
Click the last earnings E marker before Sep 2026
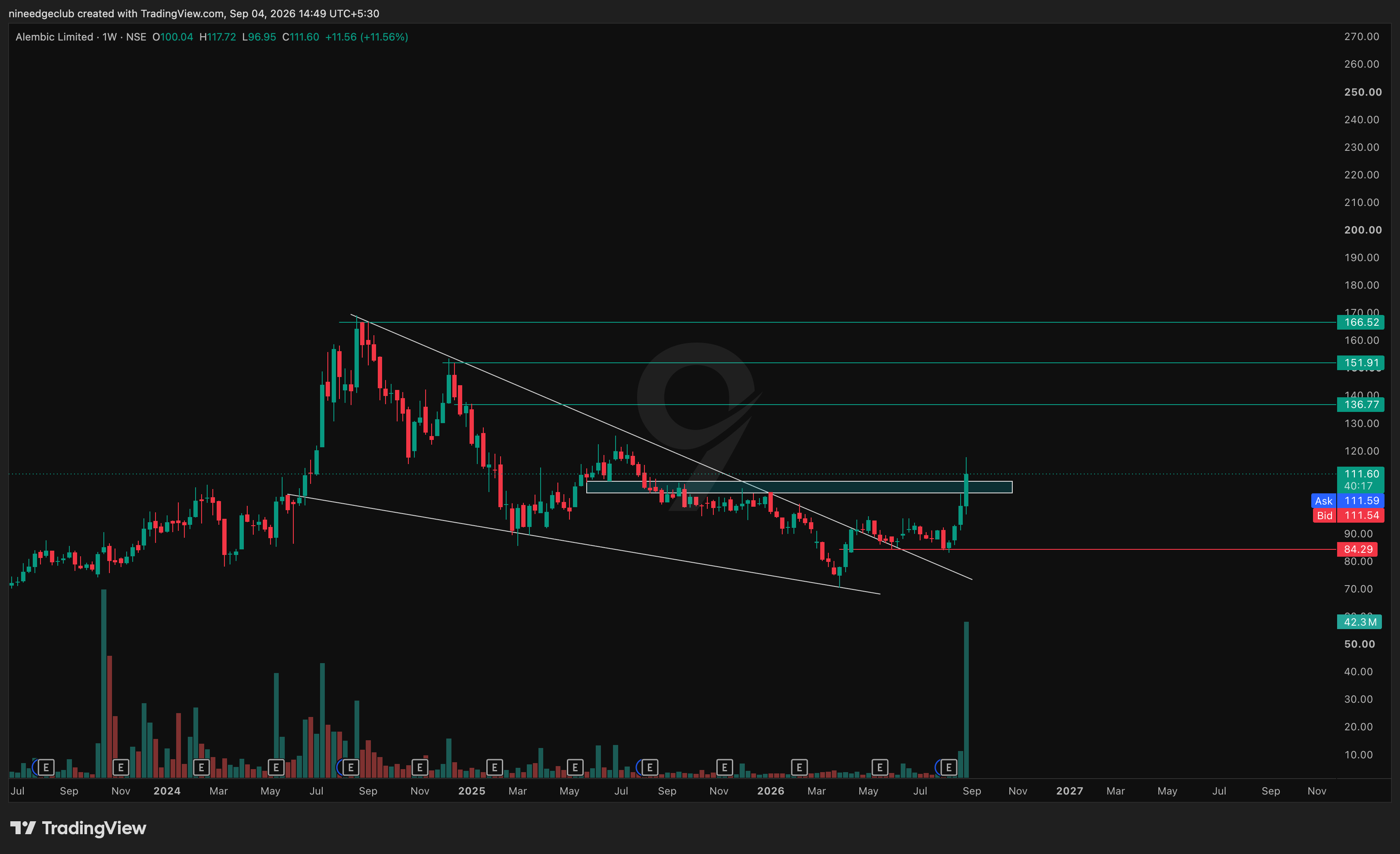click(948, 768)
